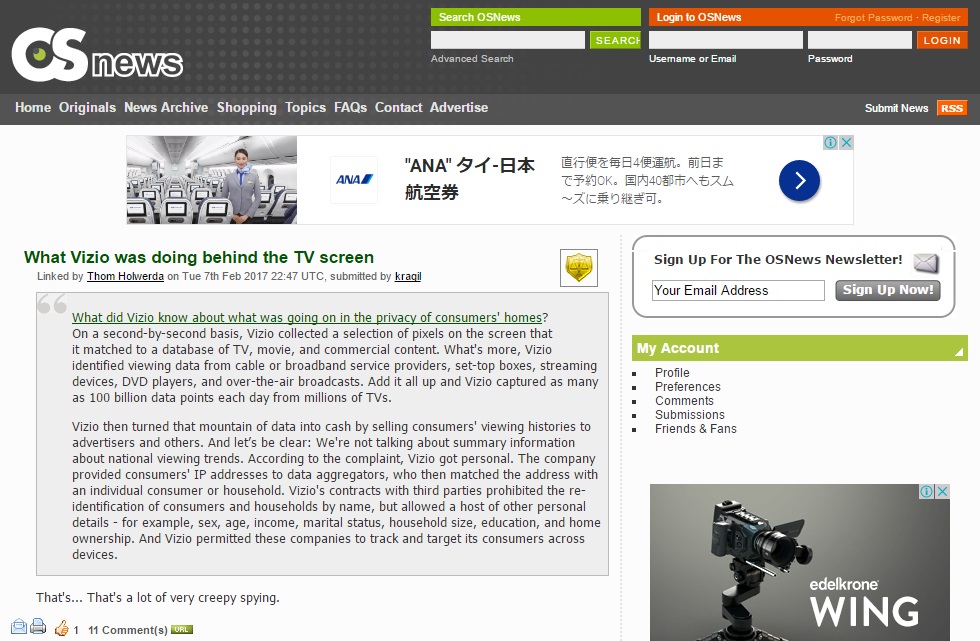Open the edelkrone ad info icon
This screenshot has height=641, width=980.
[x=927, y=491]
